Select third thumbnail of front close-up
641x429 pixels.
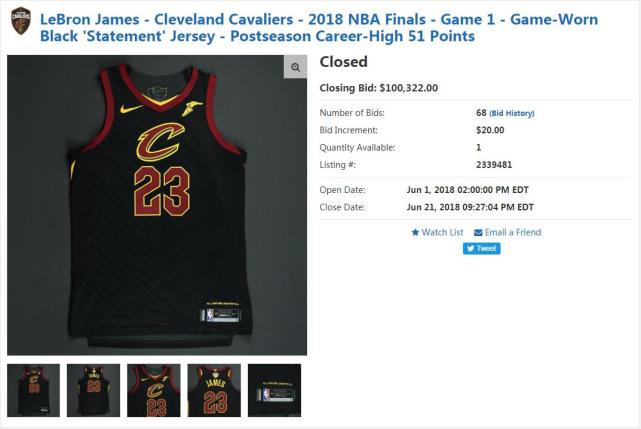click(154, 391)
